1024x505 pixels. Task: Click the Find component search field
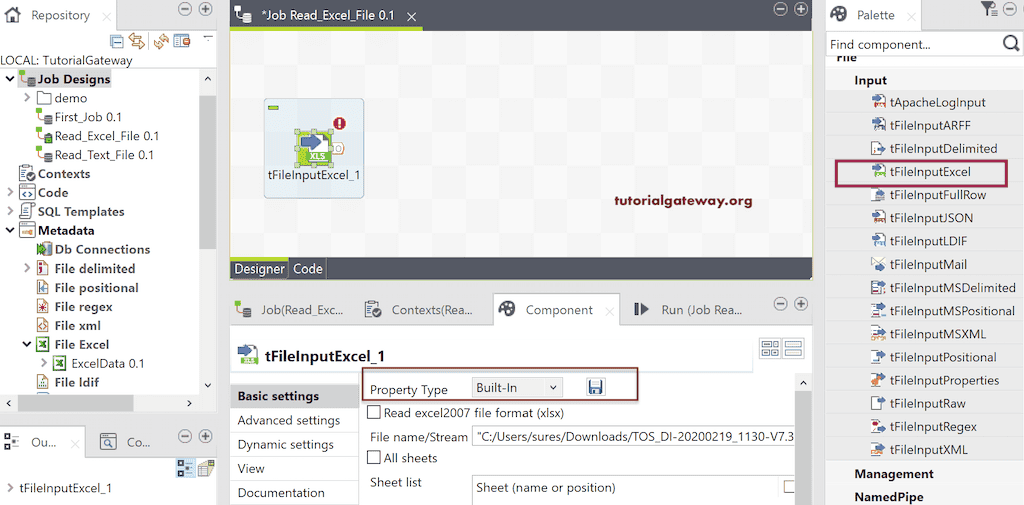[913, 44]
